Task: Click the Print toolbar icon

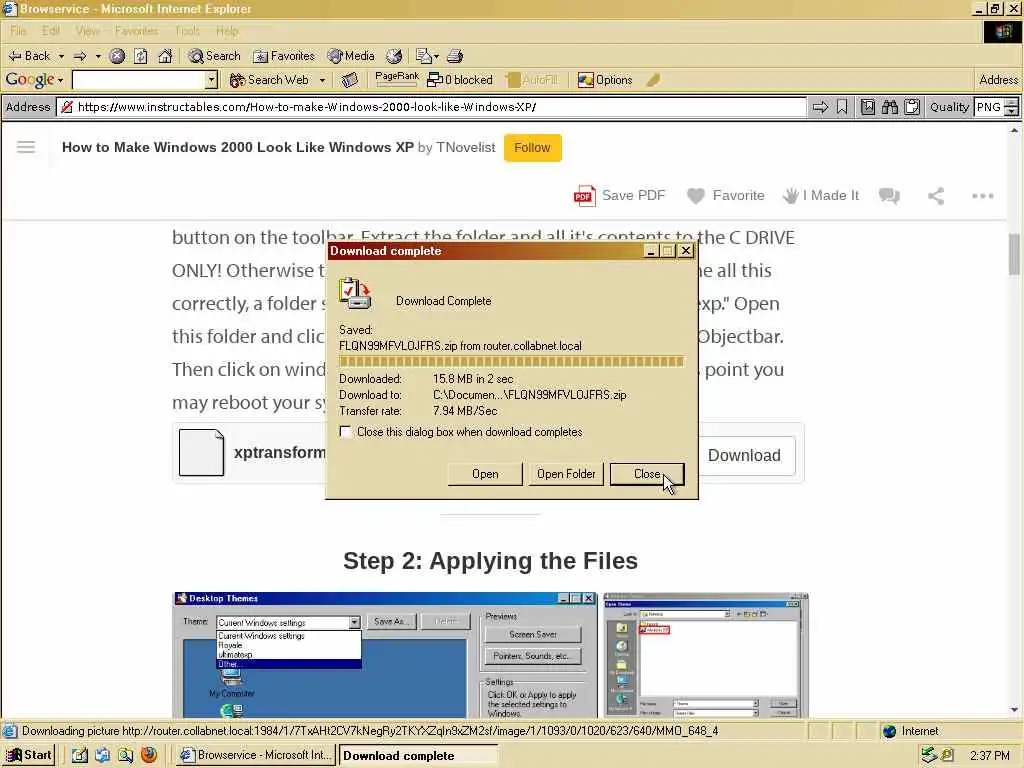Action: (x=455, y=56)
